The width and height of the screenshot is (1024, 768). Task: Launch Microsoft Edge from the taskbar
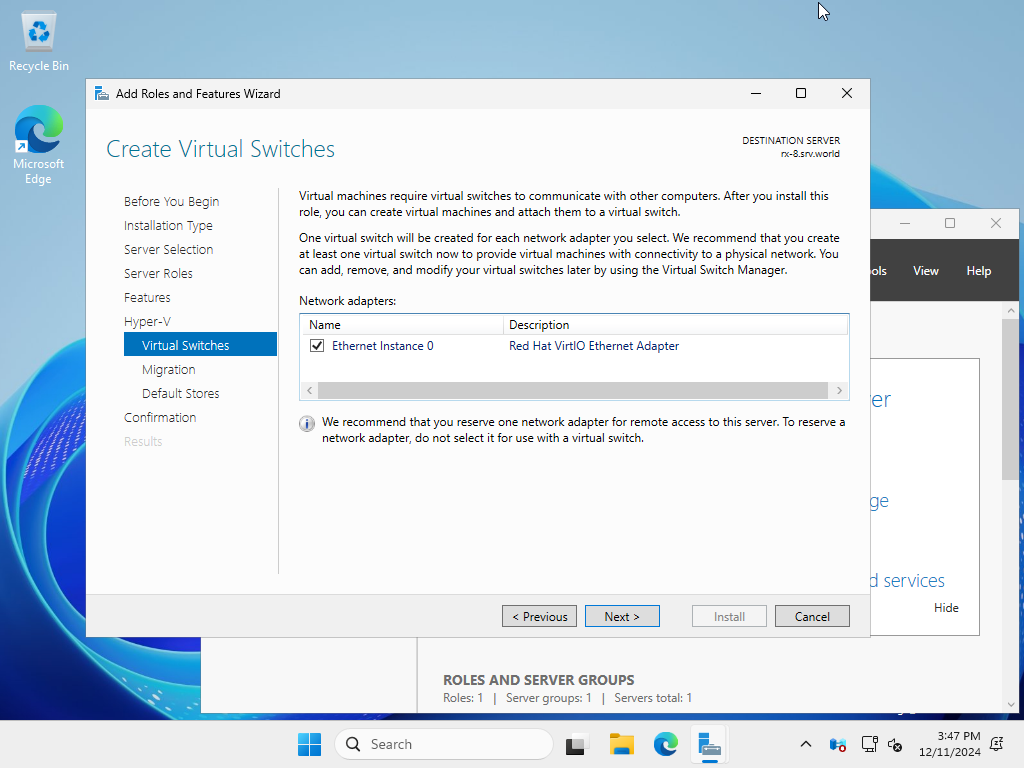(x=665, y=744)
